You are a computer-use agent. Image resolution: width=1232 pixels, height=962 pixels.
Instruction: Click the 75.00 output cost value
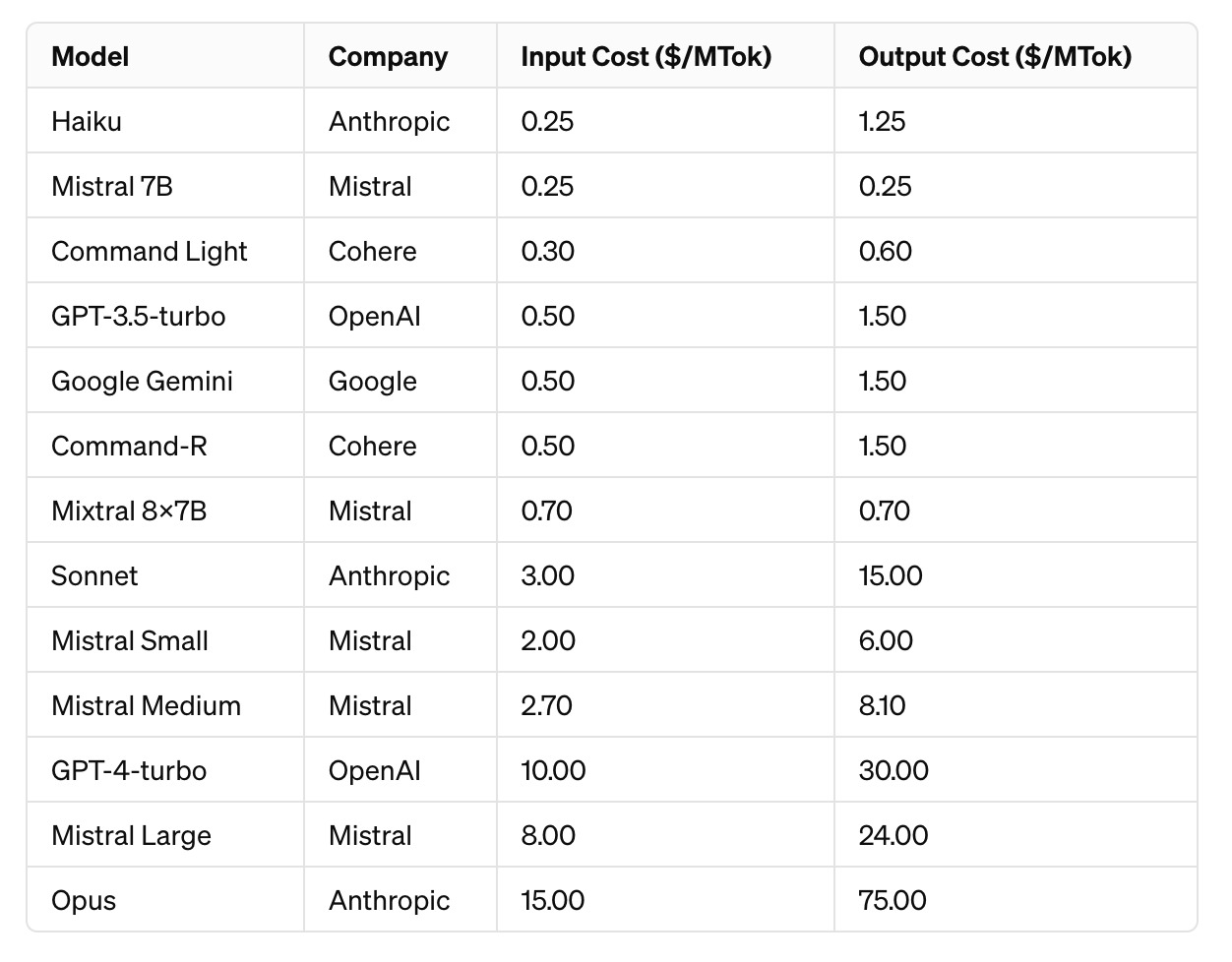(893, 901)
